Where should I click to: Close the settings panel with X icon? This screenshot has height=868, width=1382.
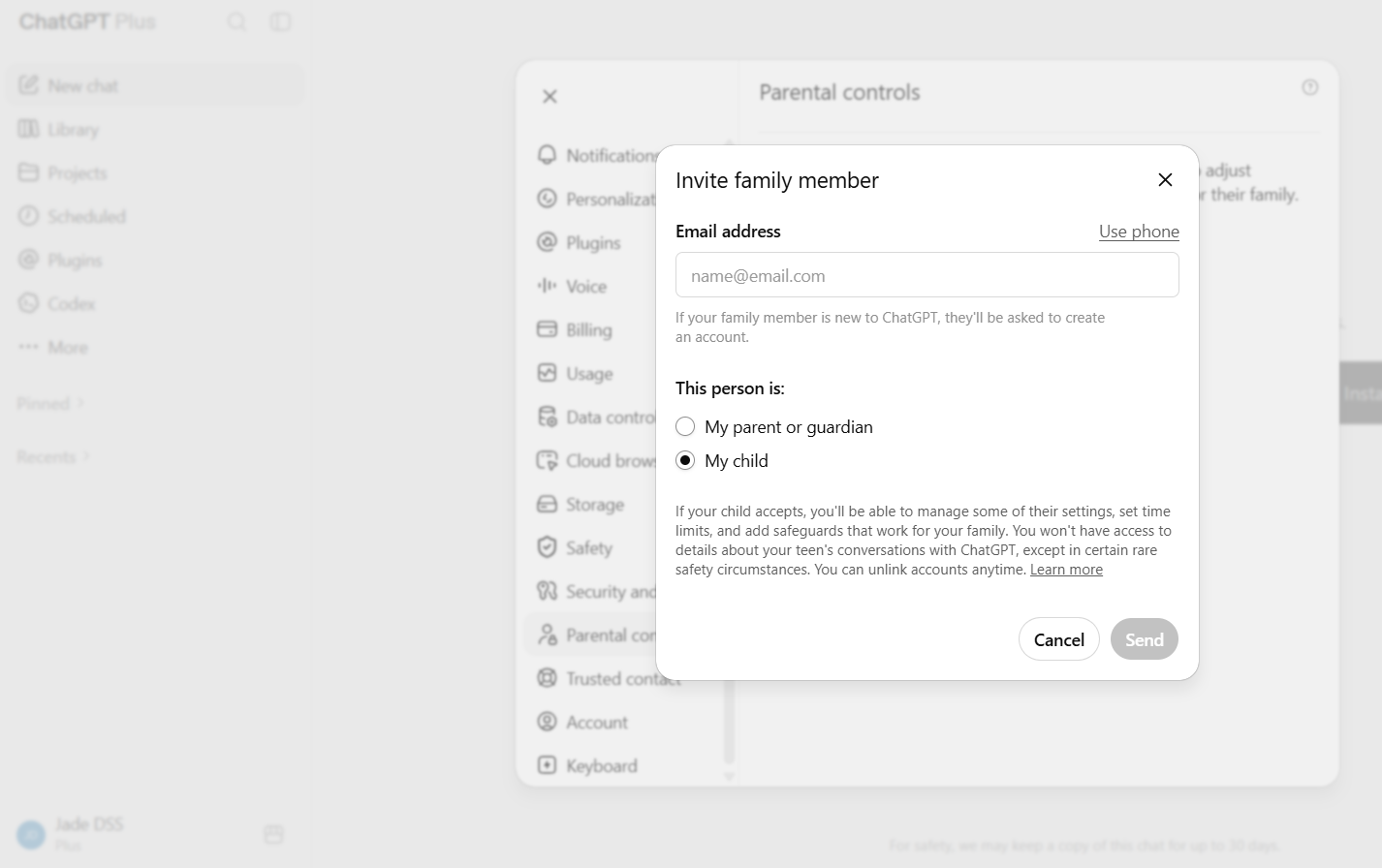click(550, 96)
